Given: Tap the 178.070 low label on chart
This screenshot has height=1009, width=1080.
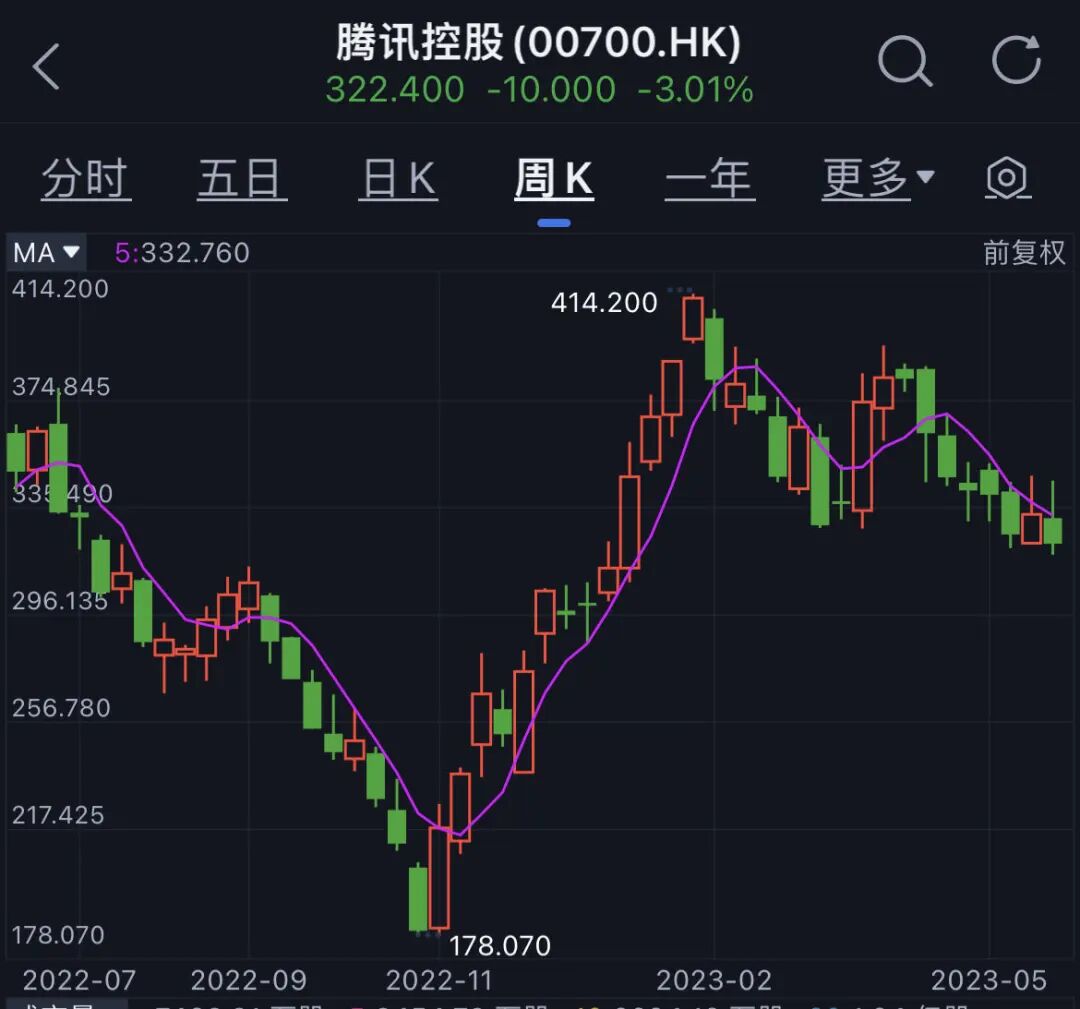Looking at the screenshot, I should [x=500, y=946].
